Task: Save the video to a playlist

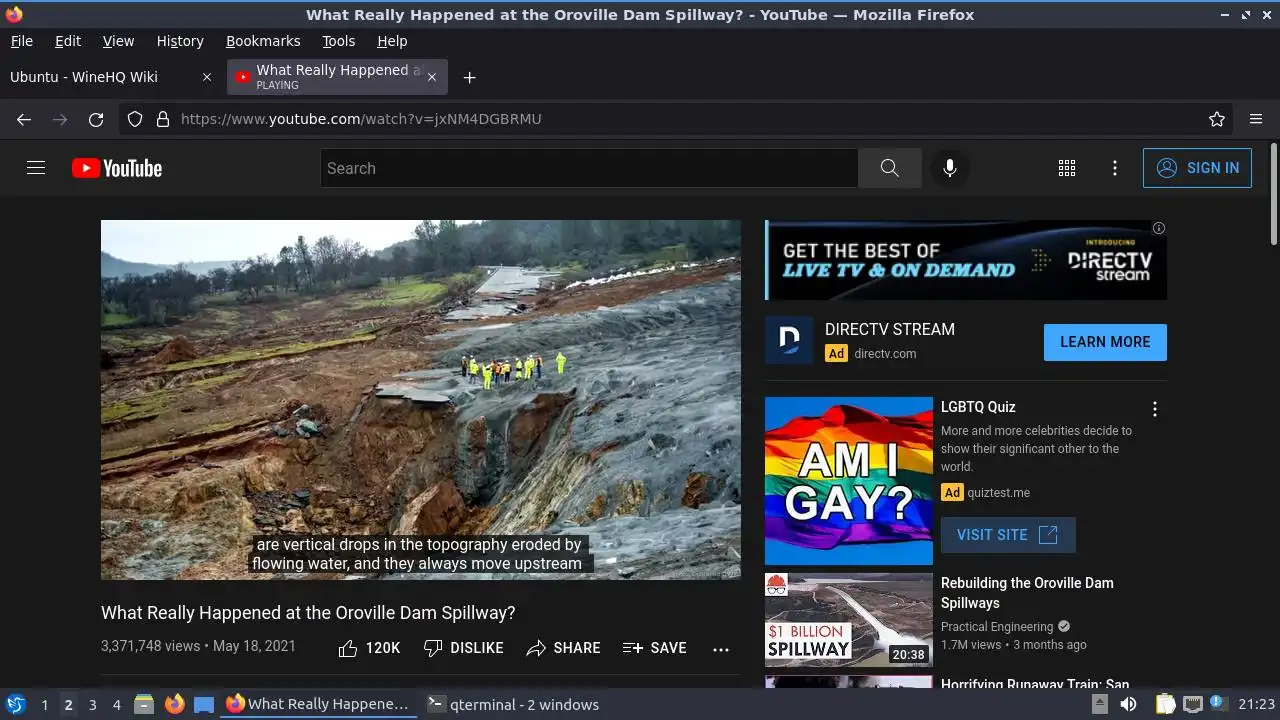Action: 654,648
